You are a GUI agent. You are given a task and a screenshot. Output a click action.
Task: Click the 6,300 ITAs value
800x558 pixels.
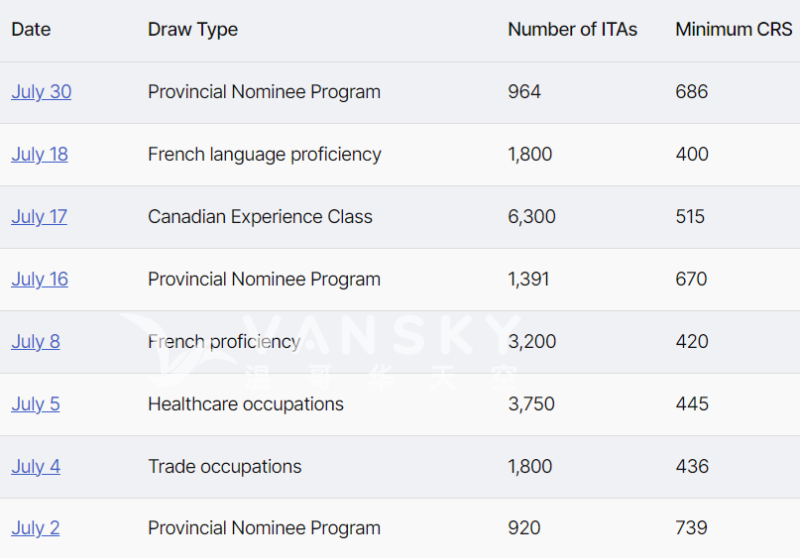tap(531, 217)
